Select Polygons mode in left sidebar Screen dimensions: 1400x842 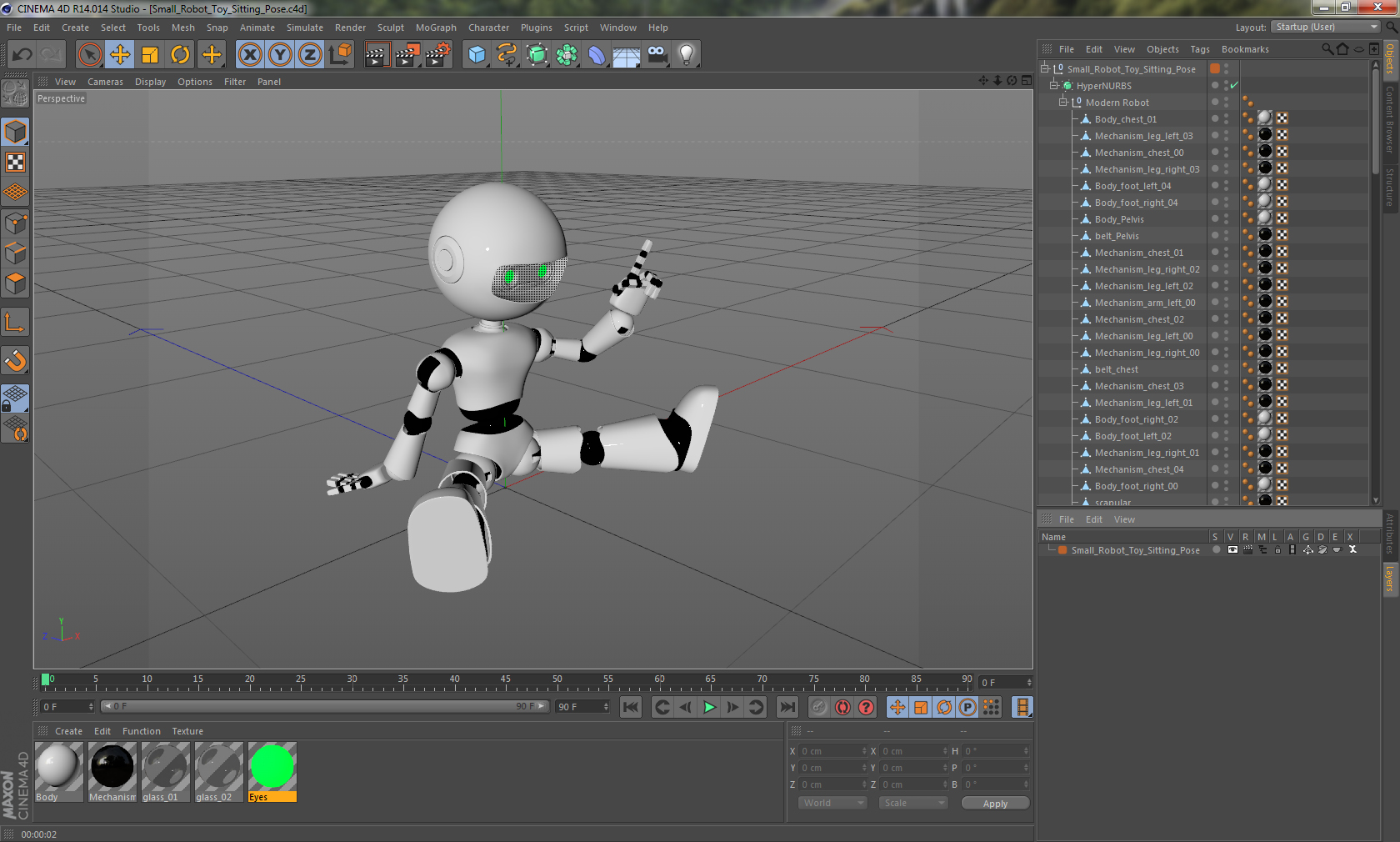pyautogui.click(x=16, y=283)
